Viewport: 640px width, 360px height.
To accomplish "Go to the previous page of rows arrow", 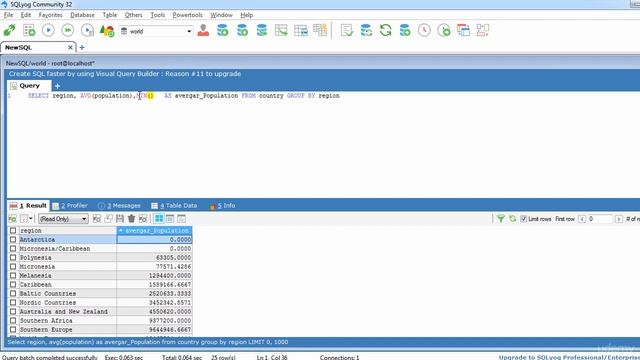I will click(582, 219).
